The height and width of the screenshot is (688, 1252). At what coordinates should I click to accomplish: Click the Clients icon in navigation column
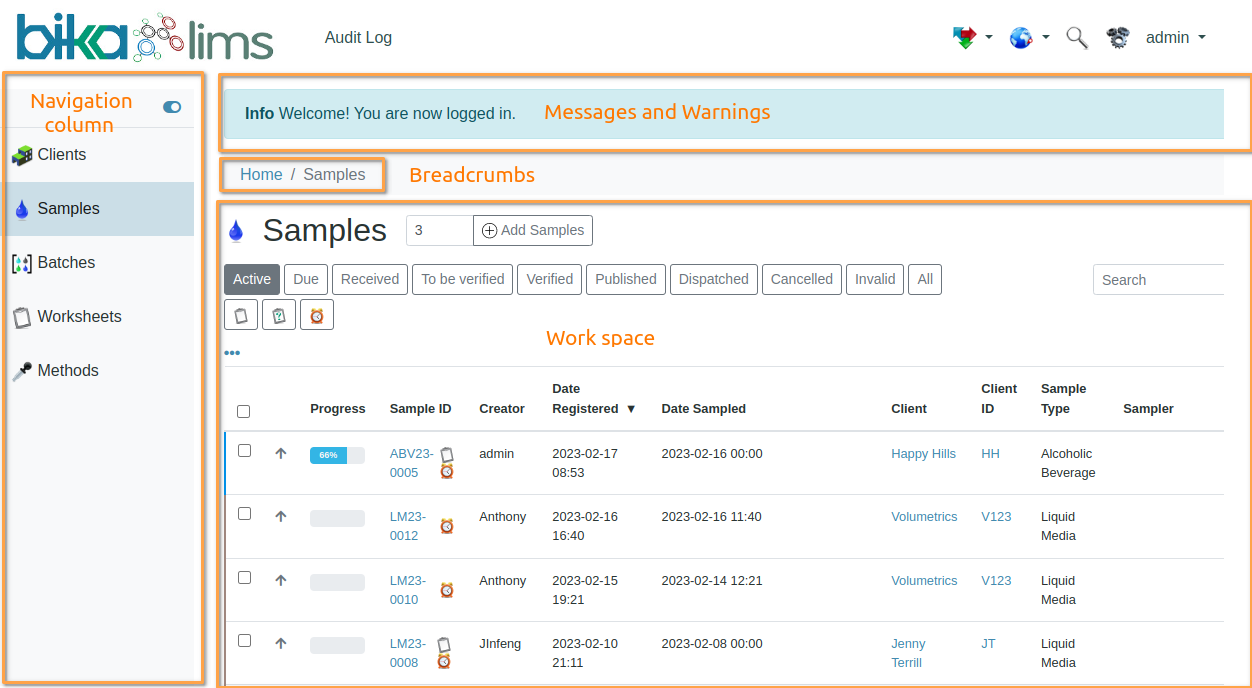[x=22, y=155]
